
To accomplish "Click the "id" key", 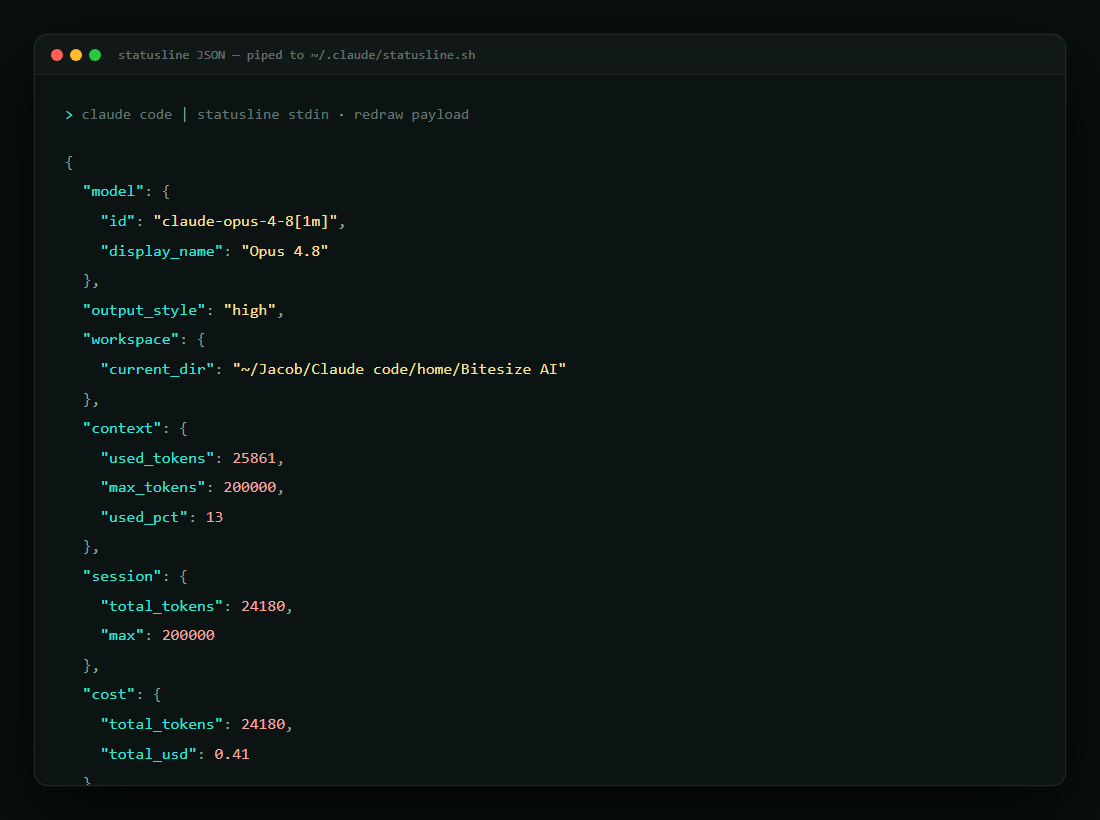I will pyautogui.click(x=118, y=221).
